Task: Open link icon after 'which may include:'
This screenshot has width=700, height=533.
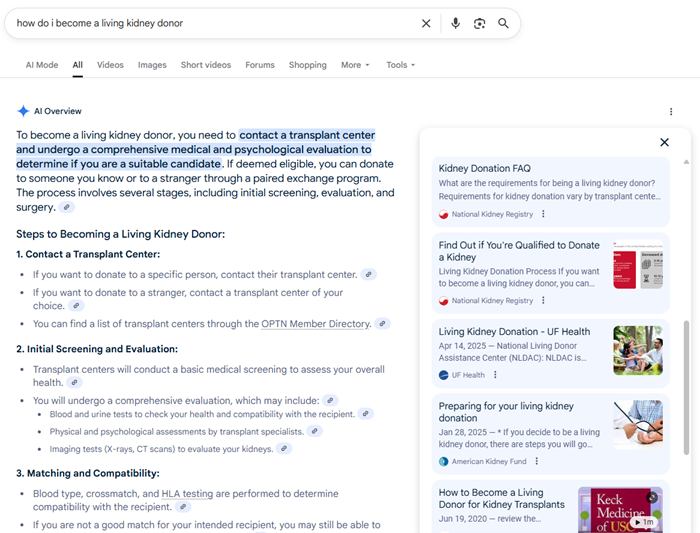Action: coord(330,400)
